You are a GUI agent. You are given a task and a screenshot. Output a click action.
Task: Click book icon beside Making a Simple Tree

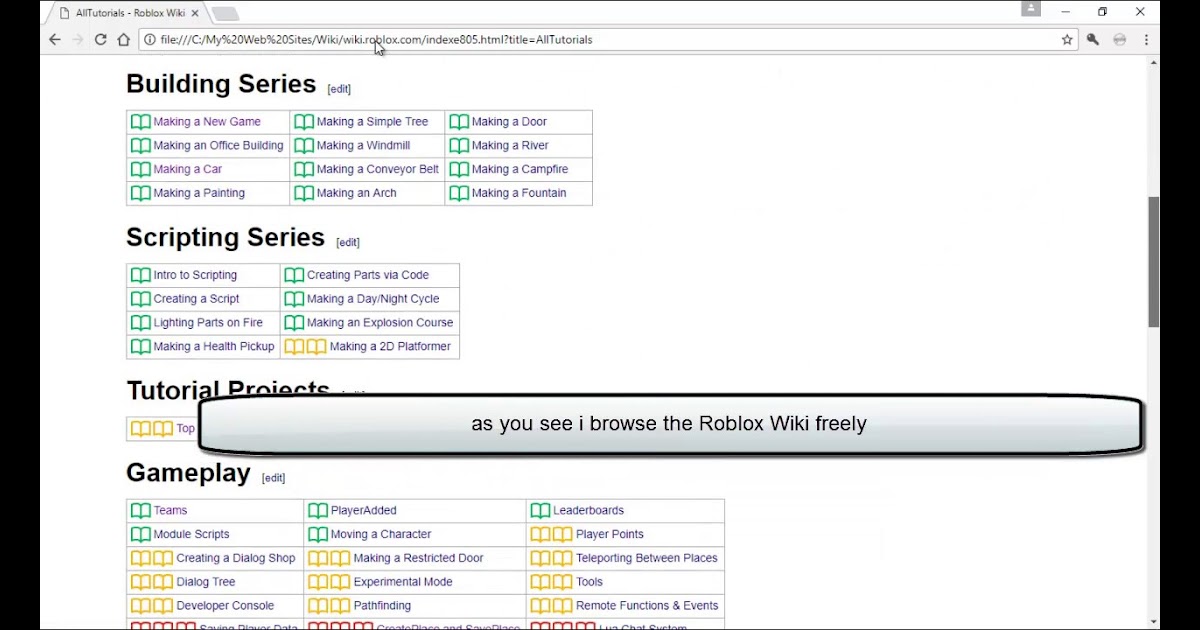[x=304, y=122]
